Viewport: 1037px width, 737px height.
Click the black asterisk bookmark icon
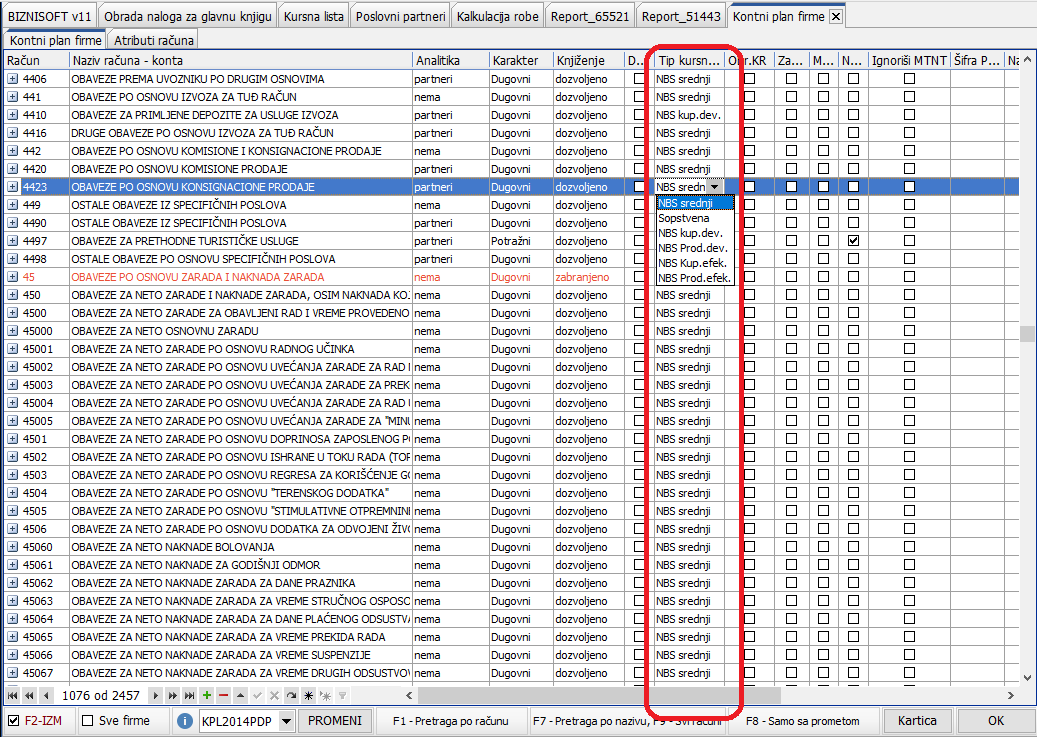pos(309,695)
